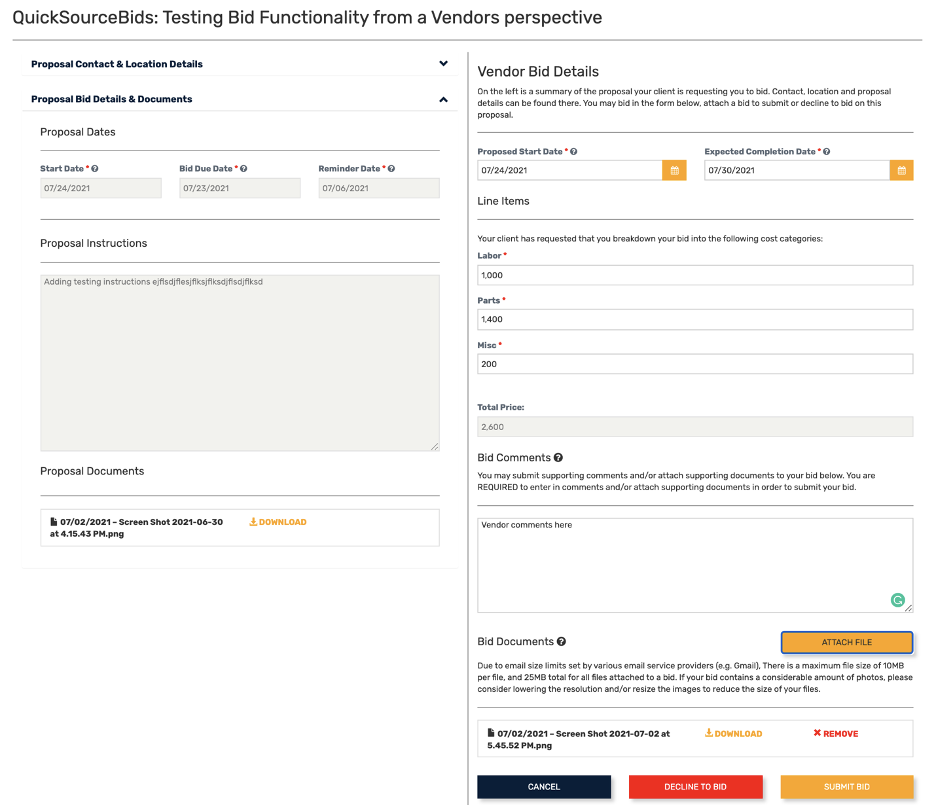The image size is (936, 806).
Task: Submit the bid with the Submit Bid button
Action: coord(846,787)
